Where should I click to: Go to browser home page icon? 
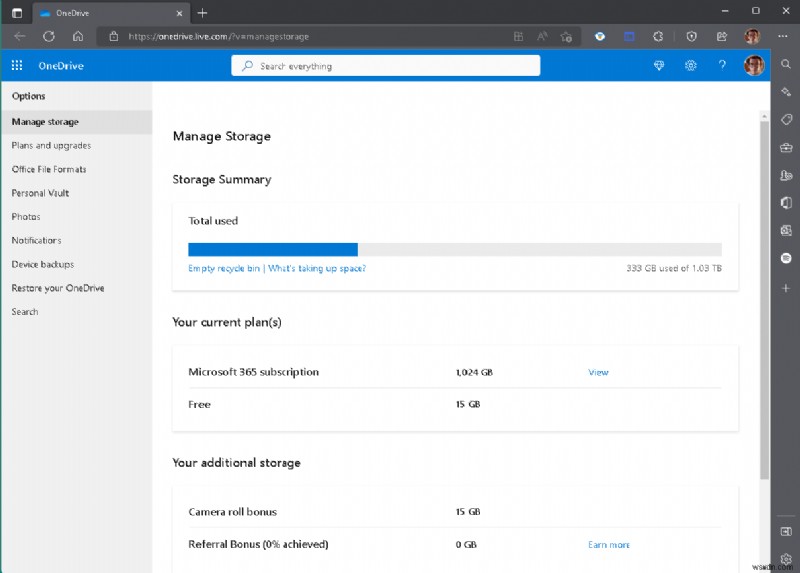coord(78,36)
